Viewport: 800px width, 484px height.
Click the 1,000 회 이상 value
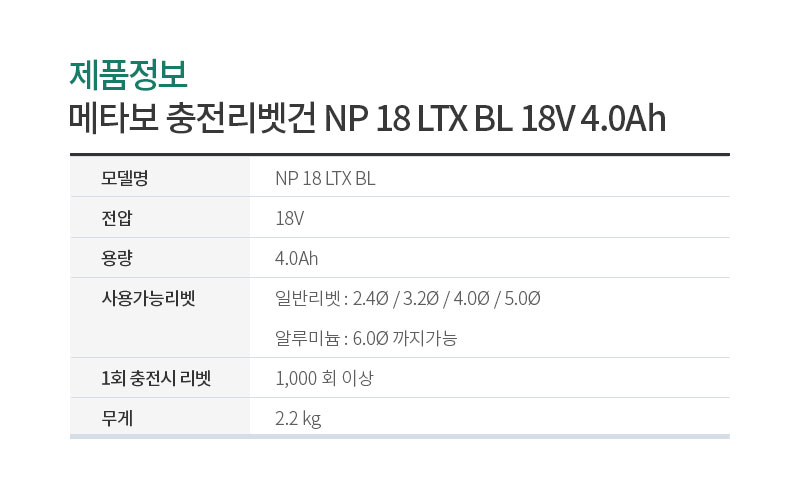(x=324, y=378)
